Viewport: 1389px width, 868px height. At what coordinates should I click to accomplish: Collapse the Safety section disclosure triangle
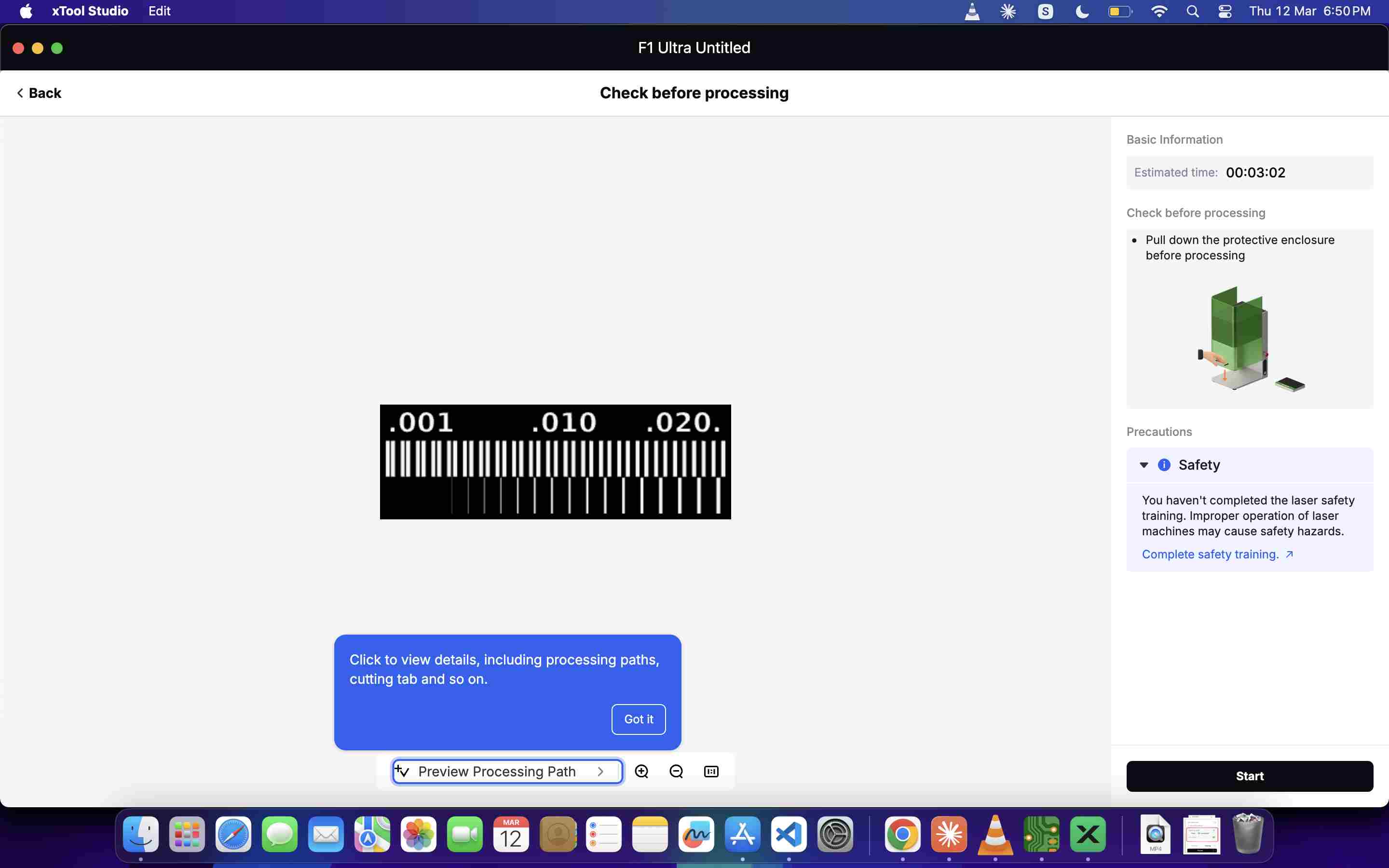point(1144,464)
